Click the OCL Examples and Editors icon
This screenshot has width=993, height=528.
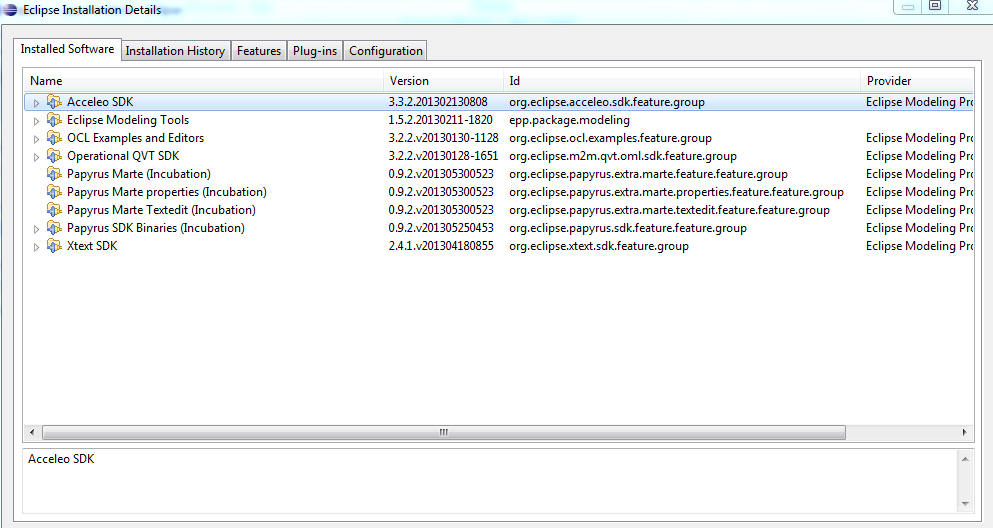click(x=54, y=138)
